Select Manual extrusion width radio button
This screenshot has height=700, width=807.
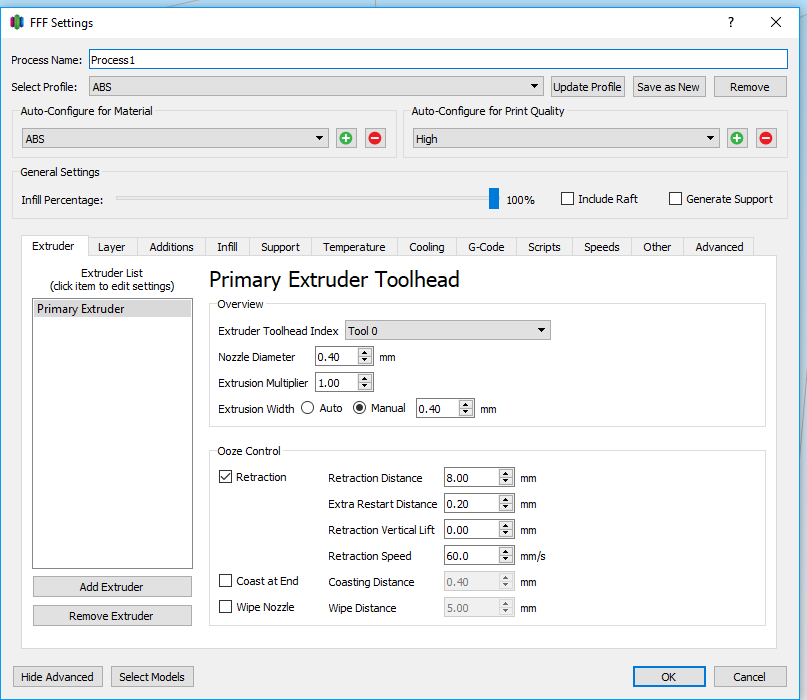tap(359, 408)
